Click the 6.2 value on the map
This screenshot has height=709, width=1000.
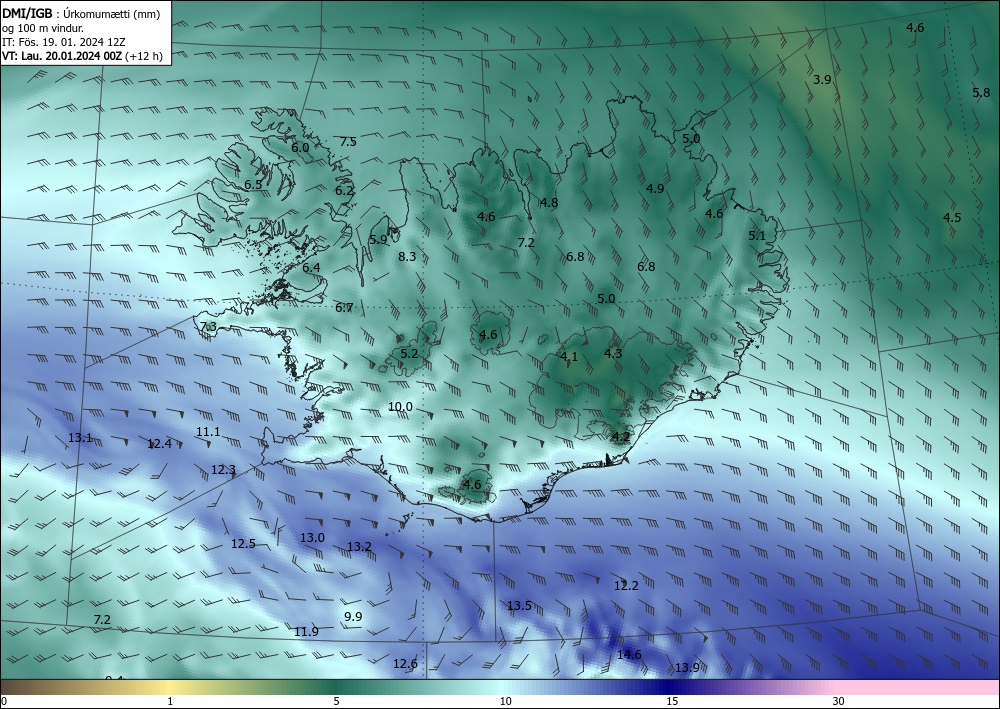pyautogui.click(x=344, y=190)
